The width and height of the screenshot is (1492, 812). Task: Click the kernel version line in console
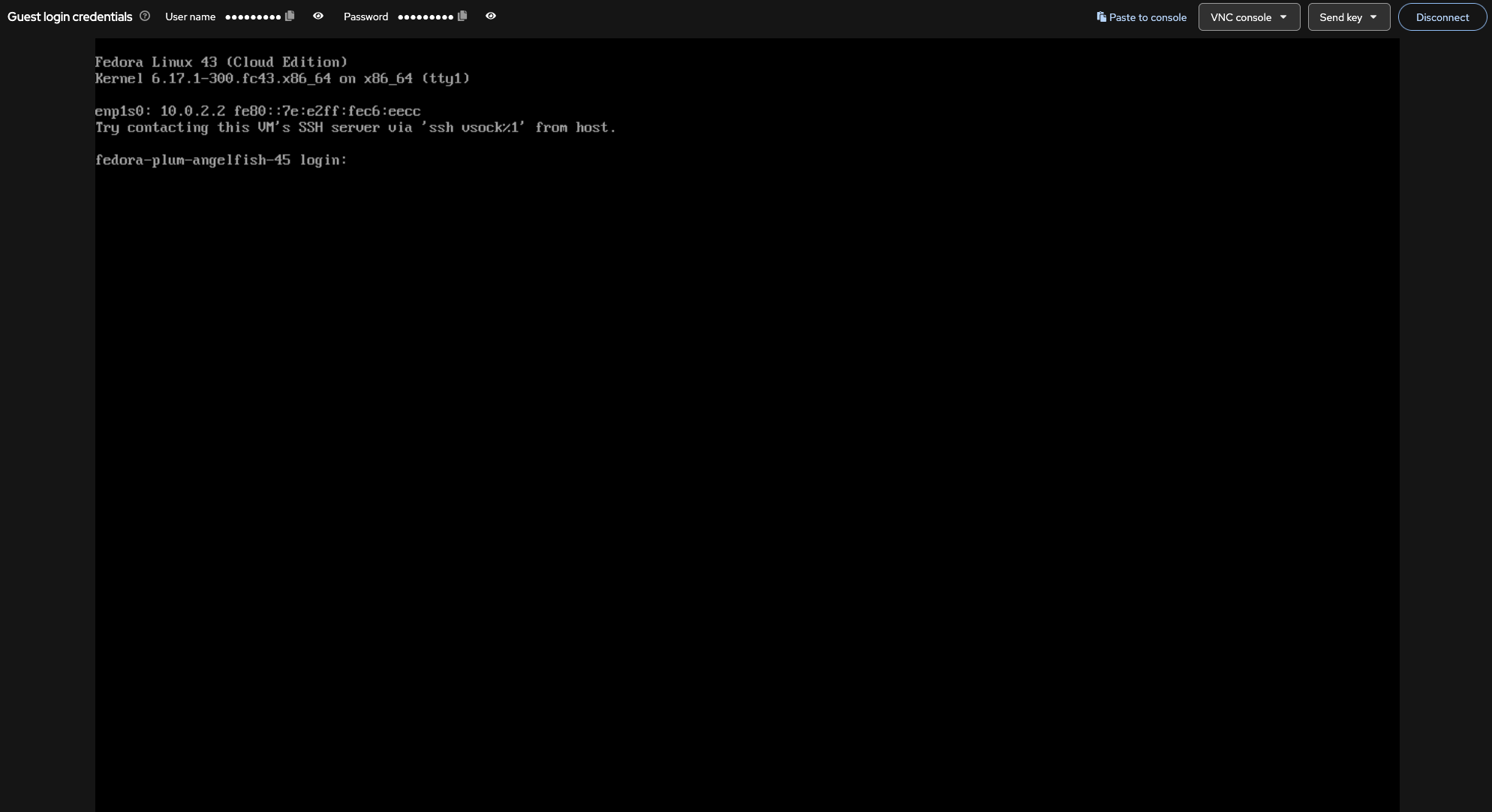pos(282,79)
